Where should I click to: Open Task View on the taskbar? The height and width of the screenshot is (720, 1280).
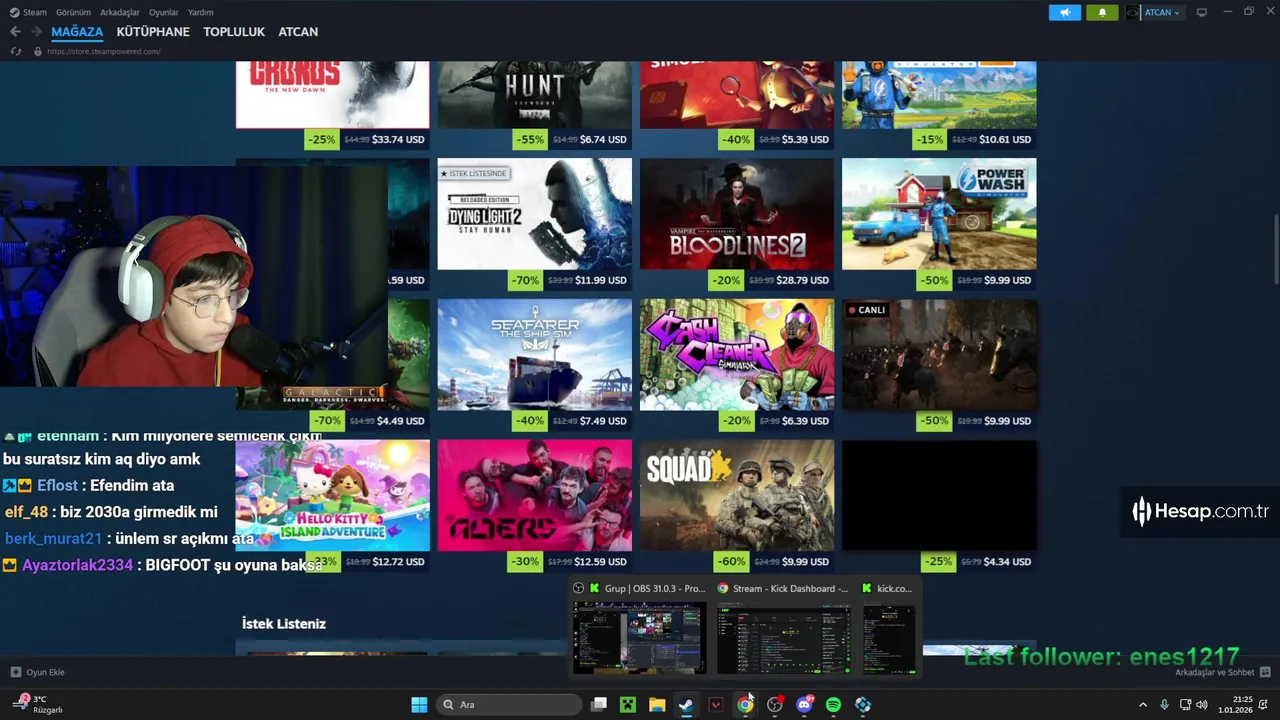coord(598,704)
